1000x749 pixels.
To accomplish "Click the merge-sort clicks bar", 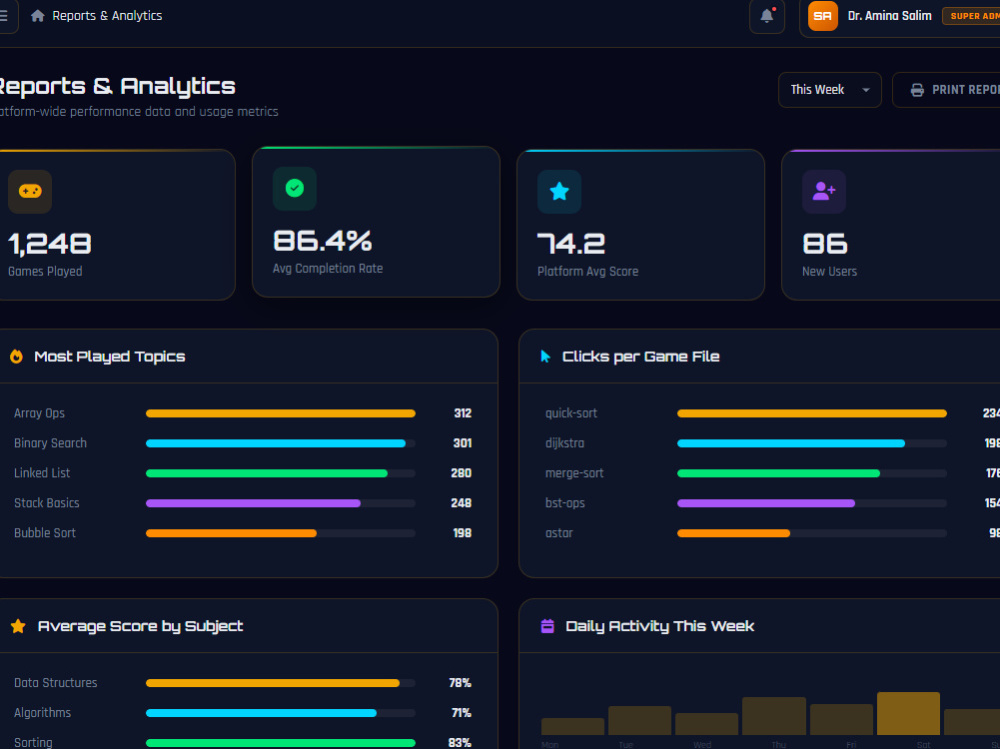I will click(x=812, y=473).
